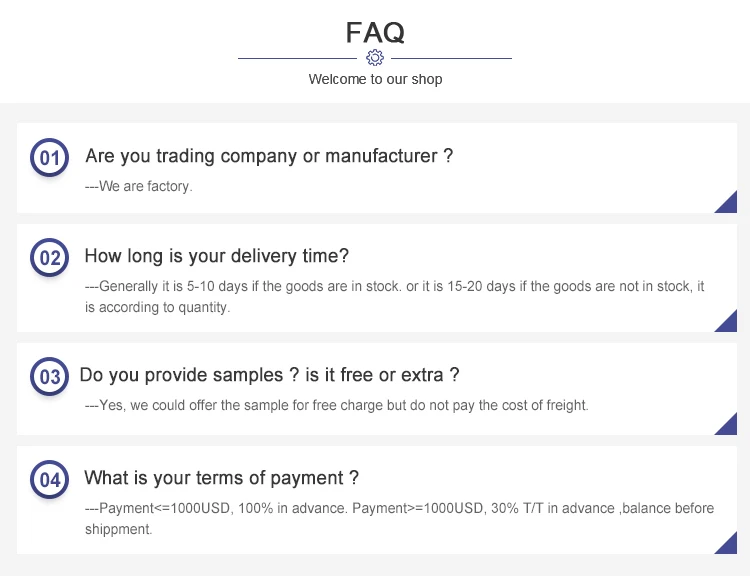Click corner triangle on first FAQ card
Image resolution: width=750 pixels, height=576 pixels.
(729, 204)
